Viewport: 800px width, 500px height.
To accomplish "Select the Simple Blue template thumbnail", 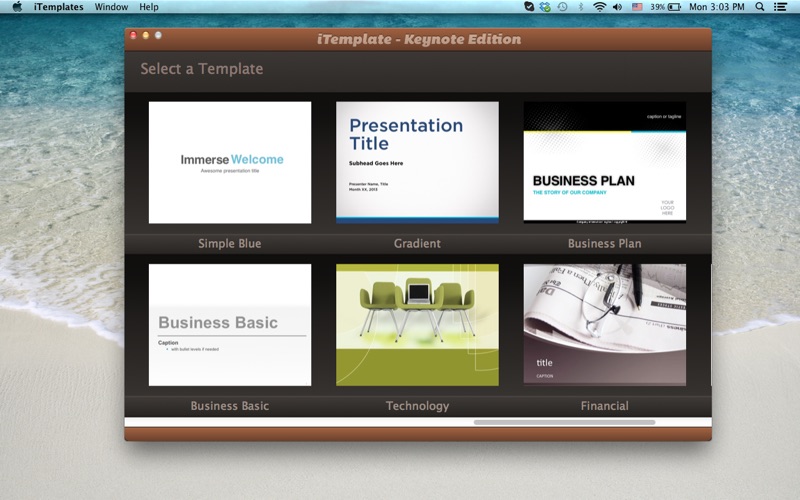I will coord(230,162).
